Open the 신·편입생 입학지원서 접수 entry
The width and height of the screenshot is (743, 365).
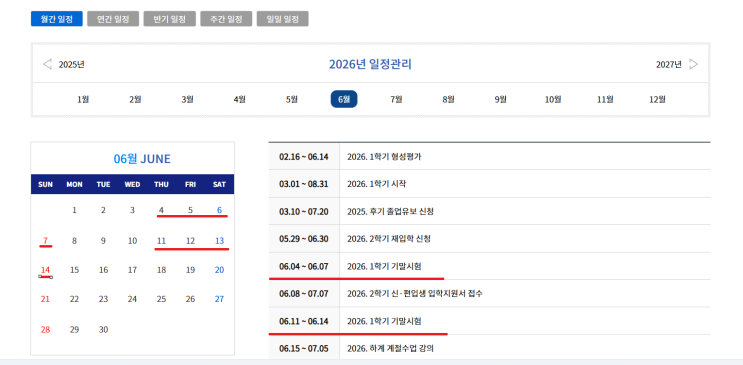(x=415, y=294)
